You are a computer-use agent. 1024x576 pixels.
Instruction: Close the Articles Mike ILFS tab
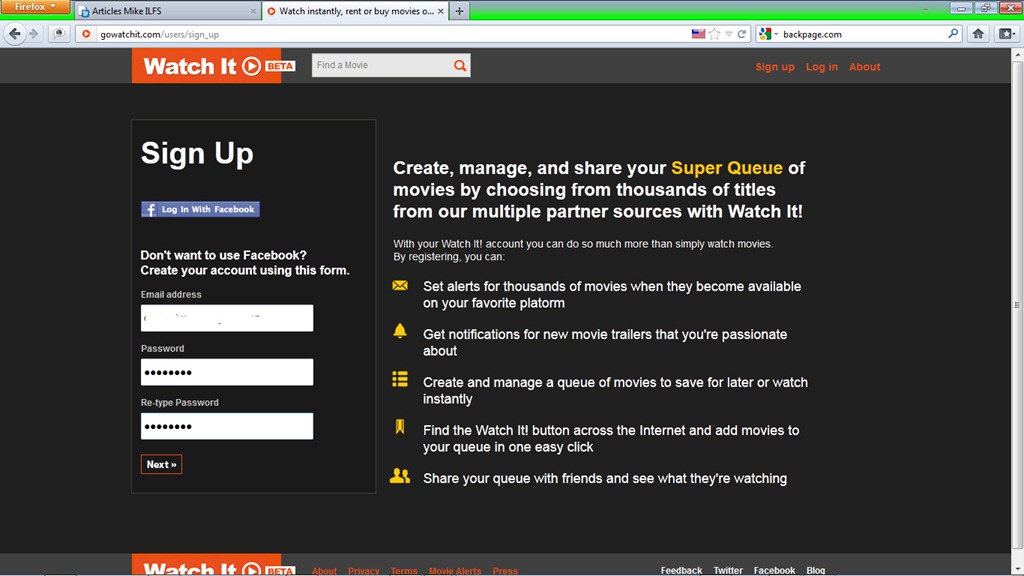(253, 11)
